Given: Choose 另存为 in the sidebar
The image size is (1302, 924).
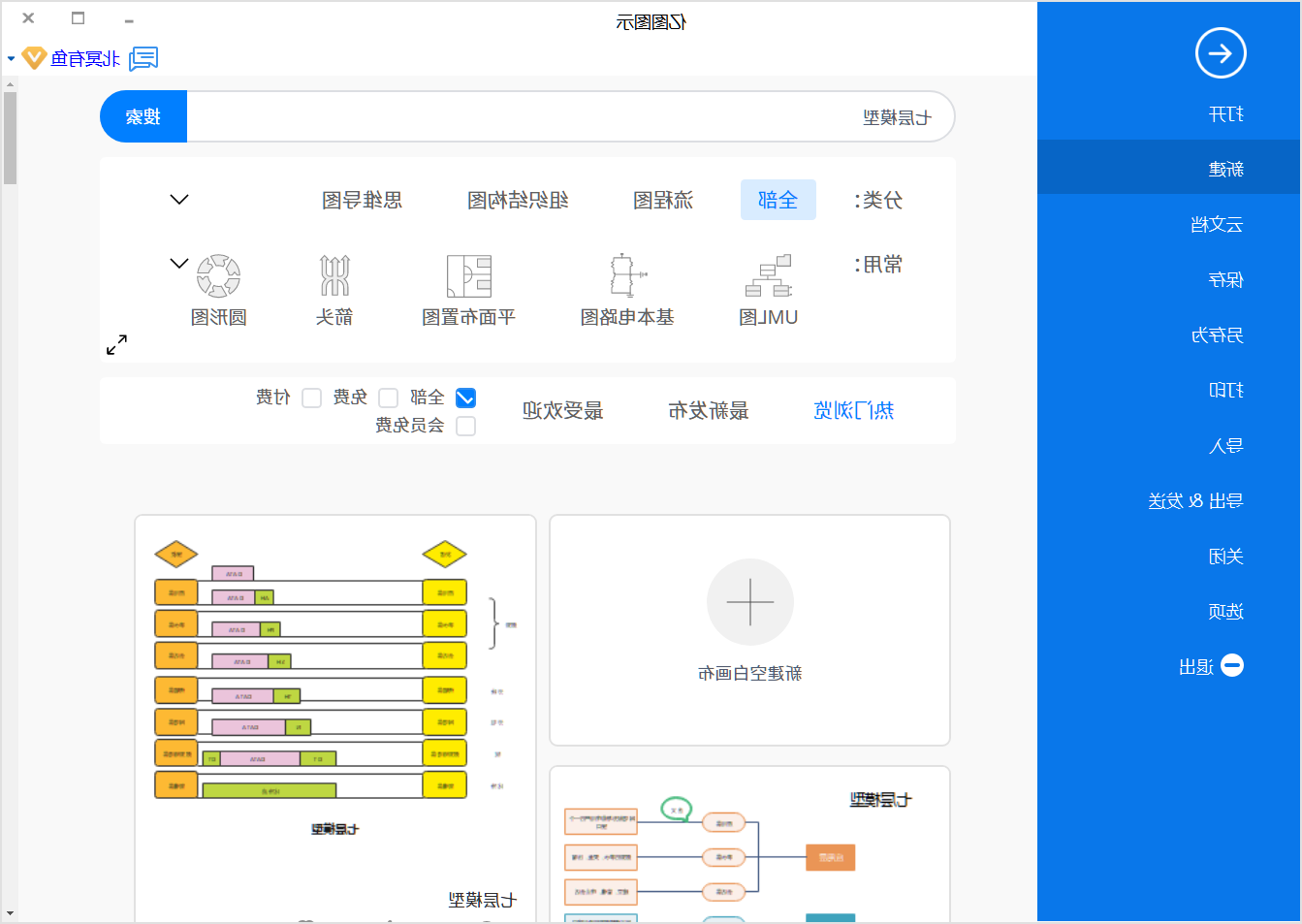Looking at the screenshot, I should (x=1169, y=335).
